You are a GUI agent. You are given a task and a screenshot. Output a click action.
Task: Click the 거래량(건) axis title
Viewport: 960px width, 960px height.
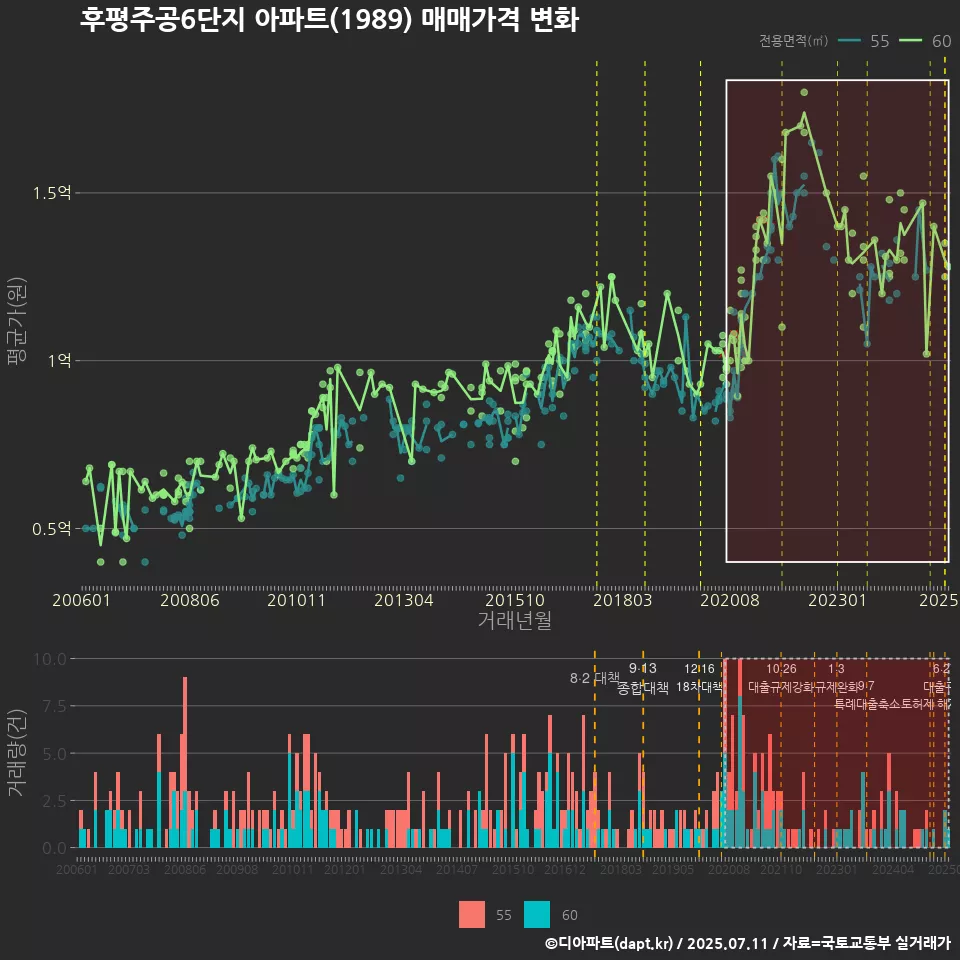point(17,753)
